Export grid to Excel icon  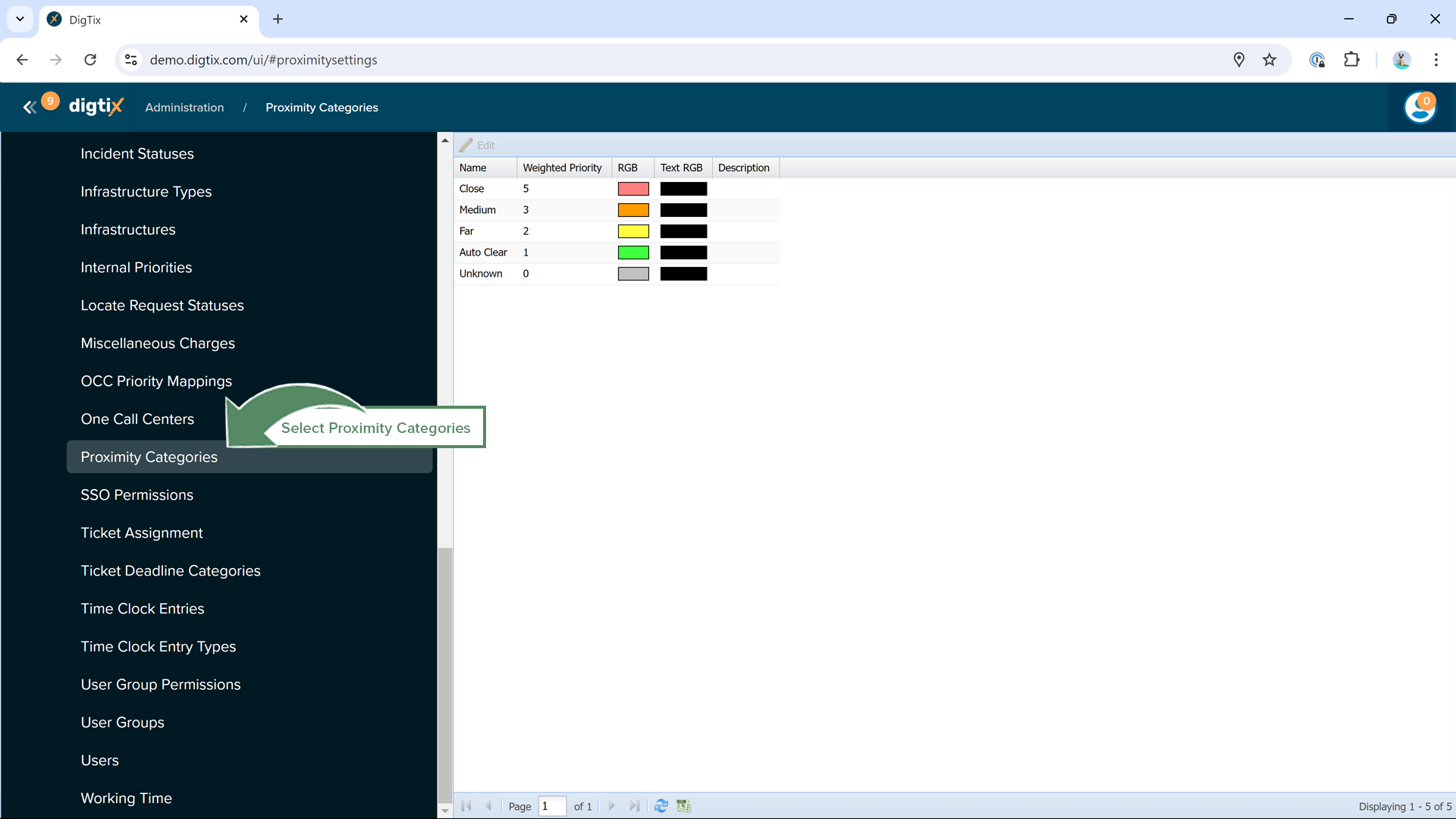pos(683,806)
